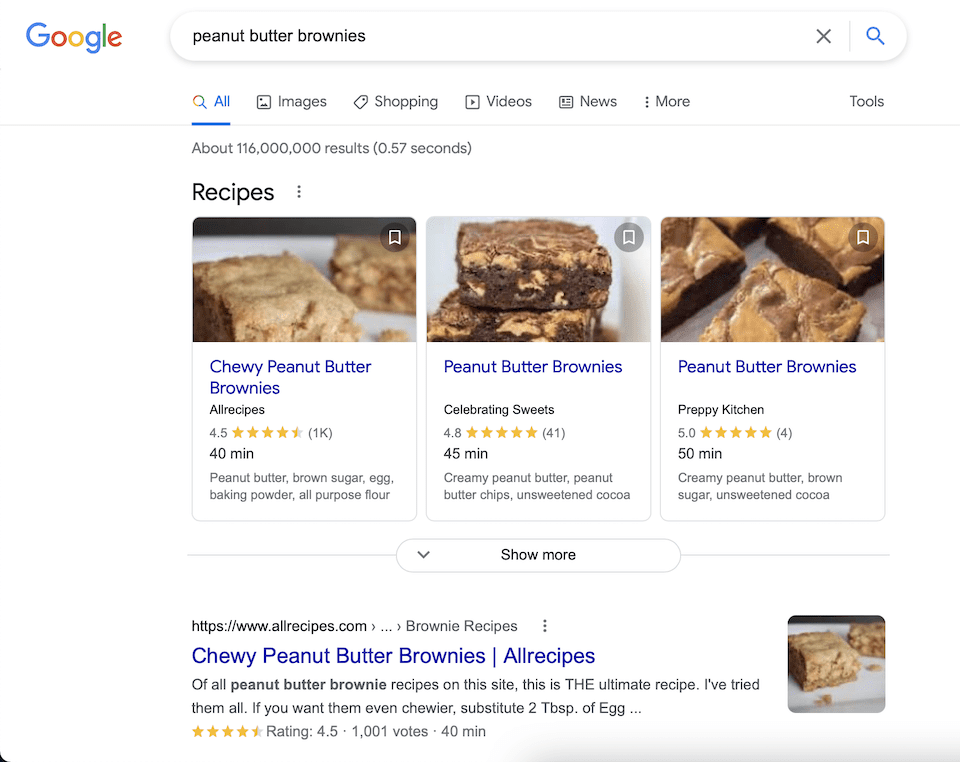Image resolution: width=960 pixels, height=762 pixels.
Task: Save the Celebrating Sweets recipe card
Action: (x=628, y=237)
